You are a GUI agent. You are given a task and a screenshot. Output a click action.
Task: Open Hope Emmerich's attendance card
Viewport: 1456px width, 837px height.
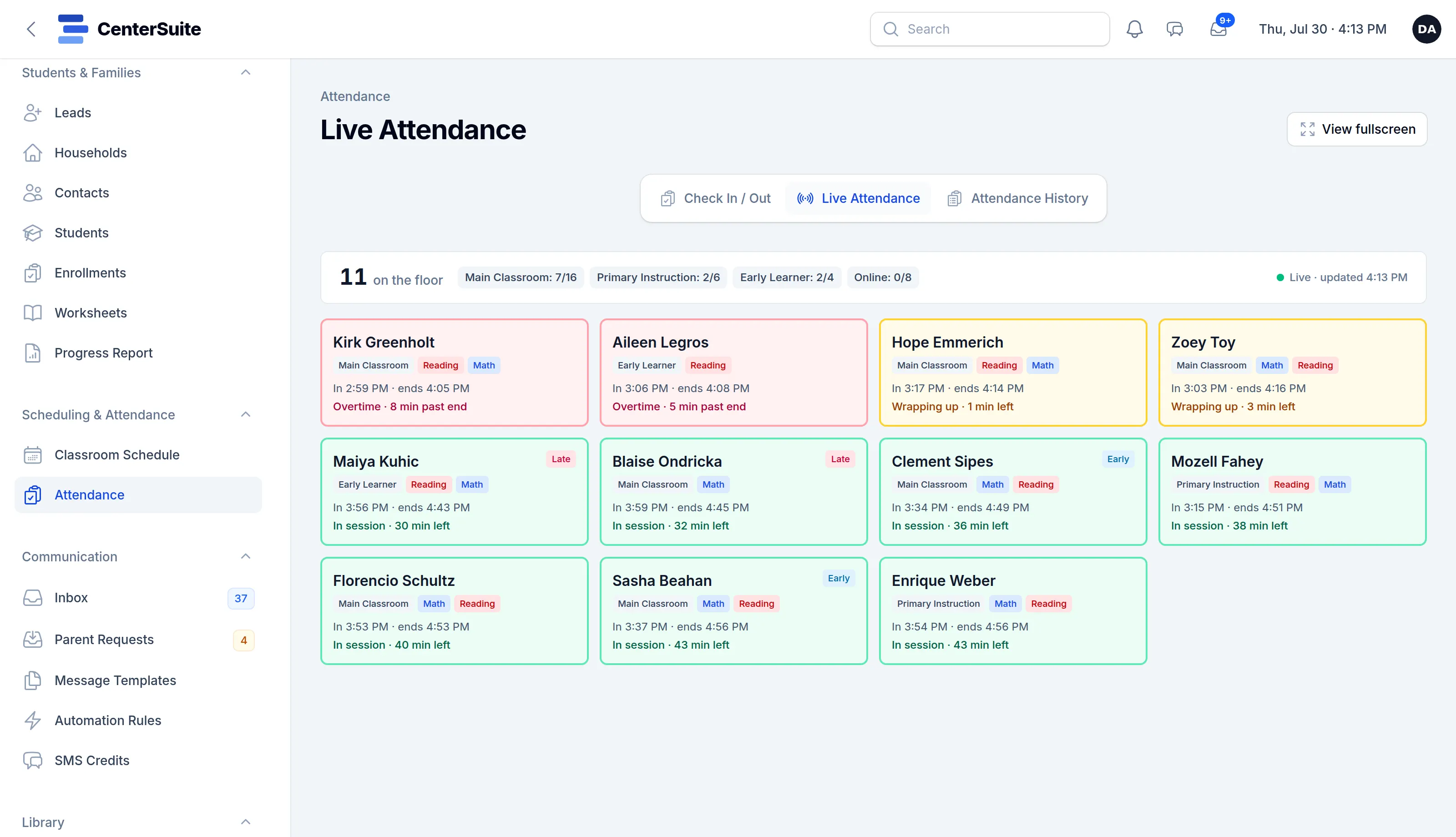(x=1013, y=373)
